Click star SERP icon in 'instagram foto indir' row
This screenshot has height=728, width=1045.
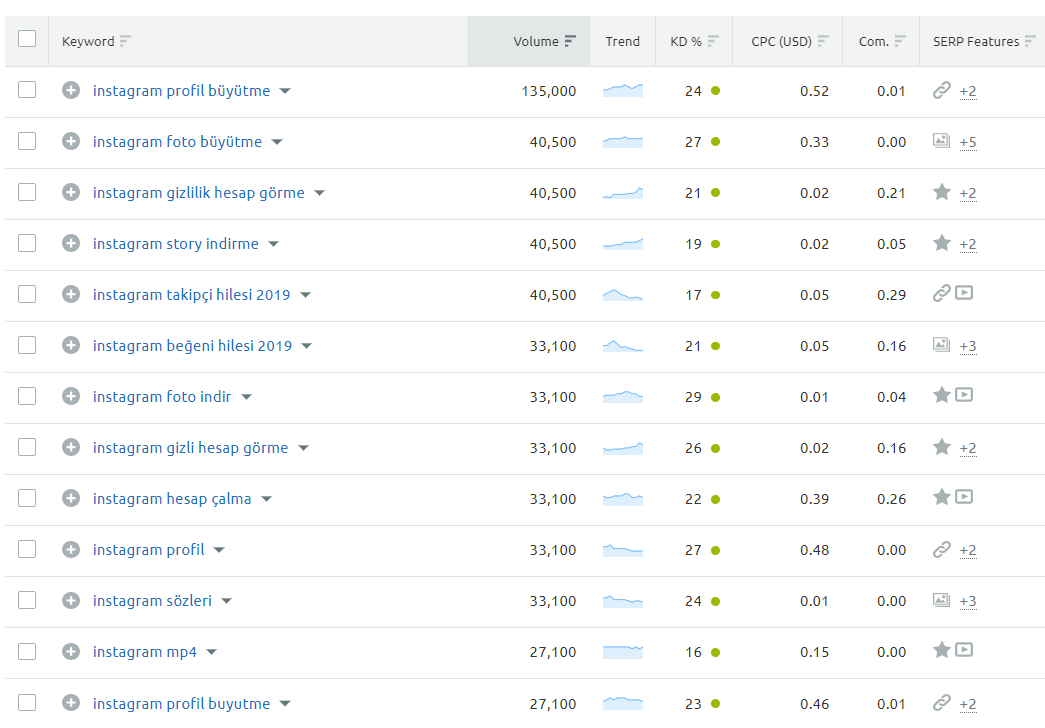pyautogui.click(x=942, y=395)
